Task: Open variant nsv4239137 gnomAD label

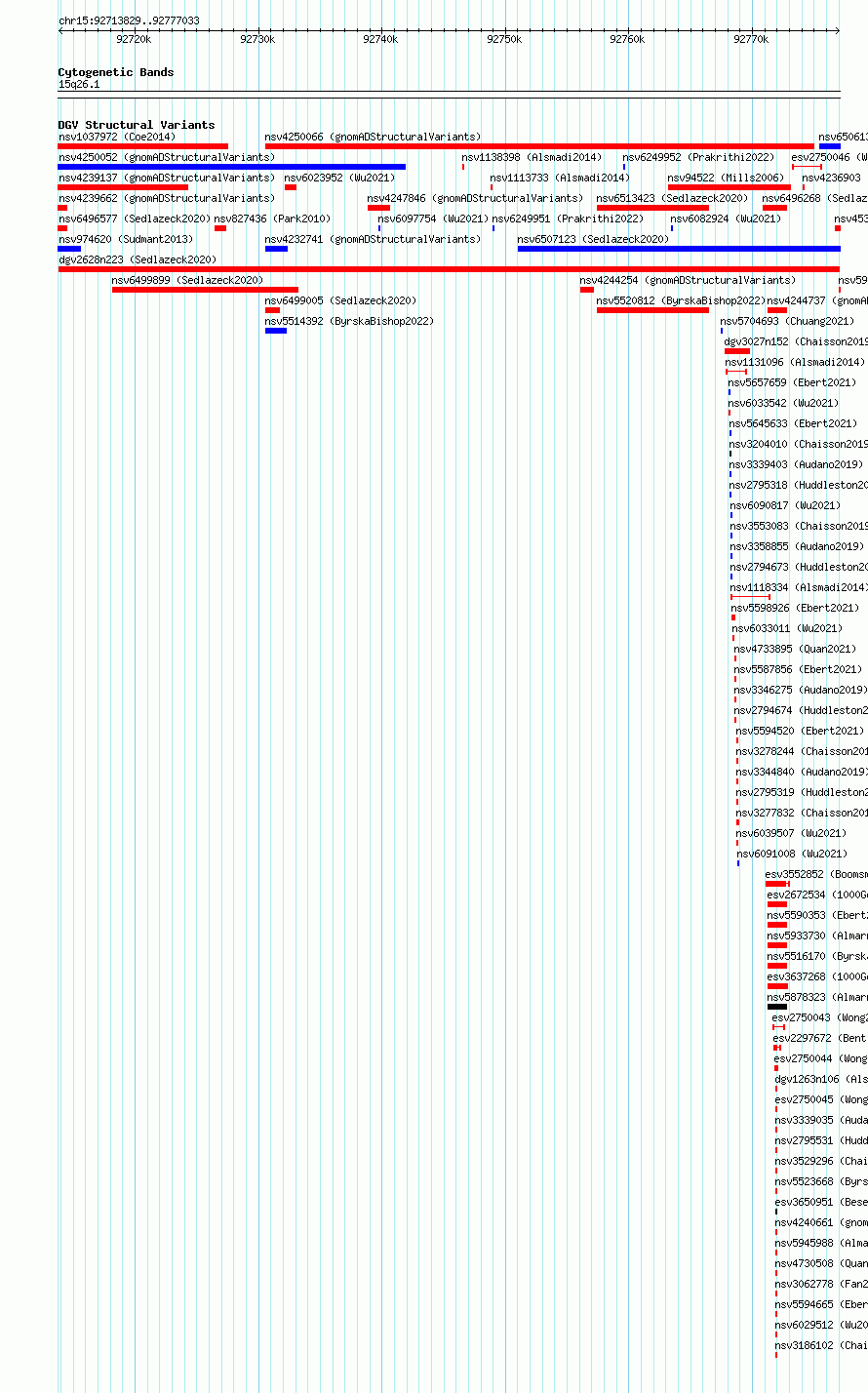Action: [167, 178]
